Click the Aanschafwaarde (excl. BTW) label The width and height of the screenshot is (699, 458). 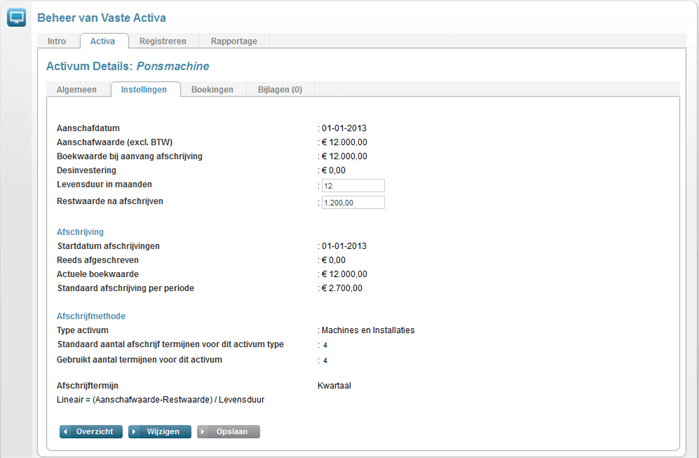tap(115, 142)
